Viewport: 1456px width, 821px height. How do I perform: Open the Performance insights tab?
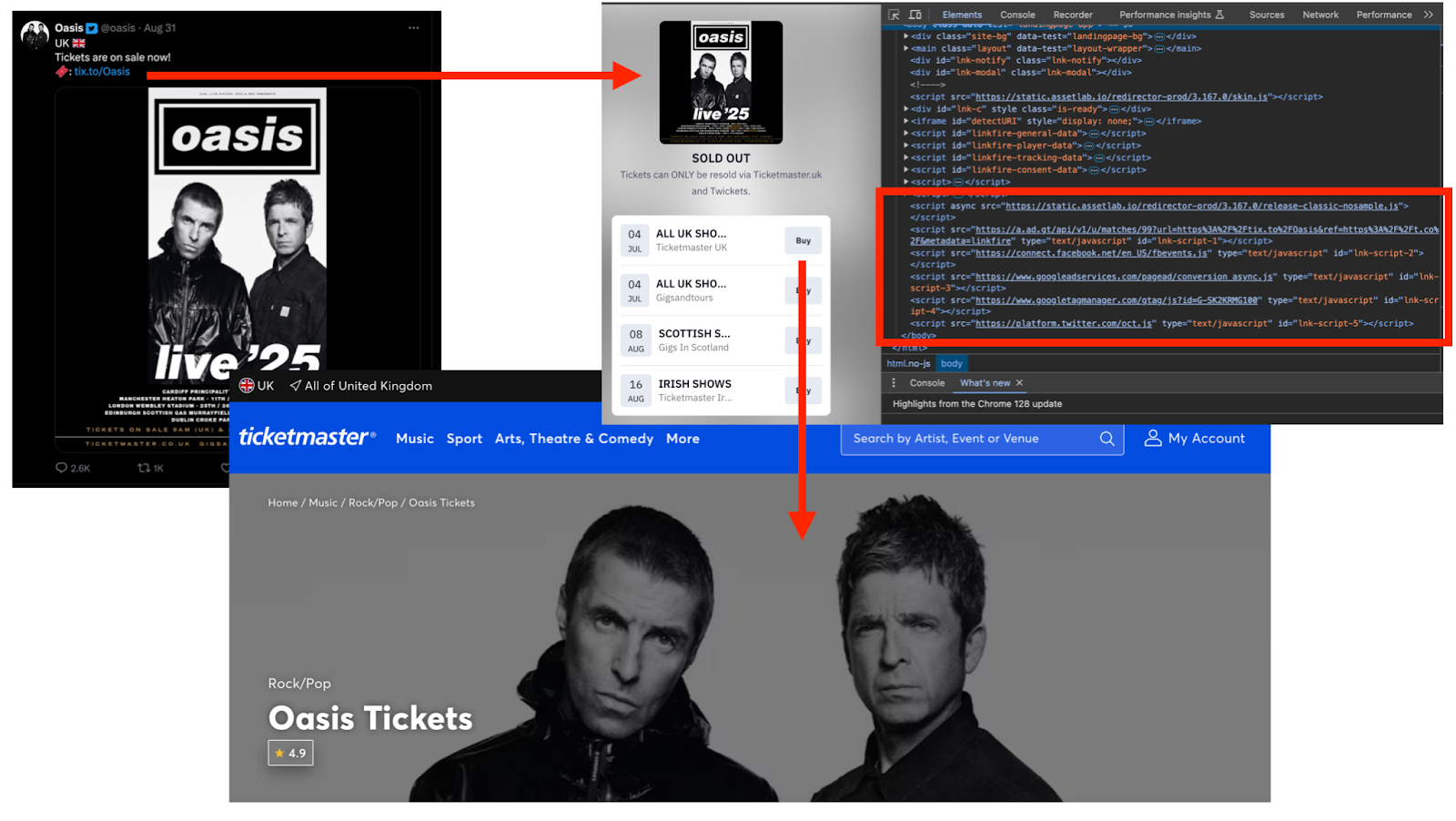[1165, 15]
